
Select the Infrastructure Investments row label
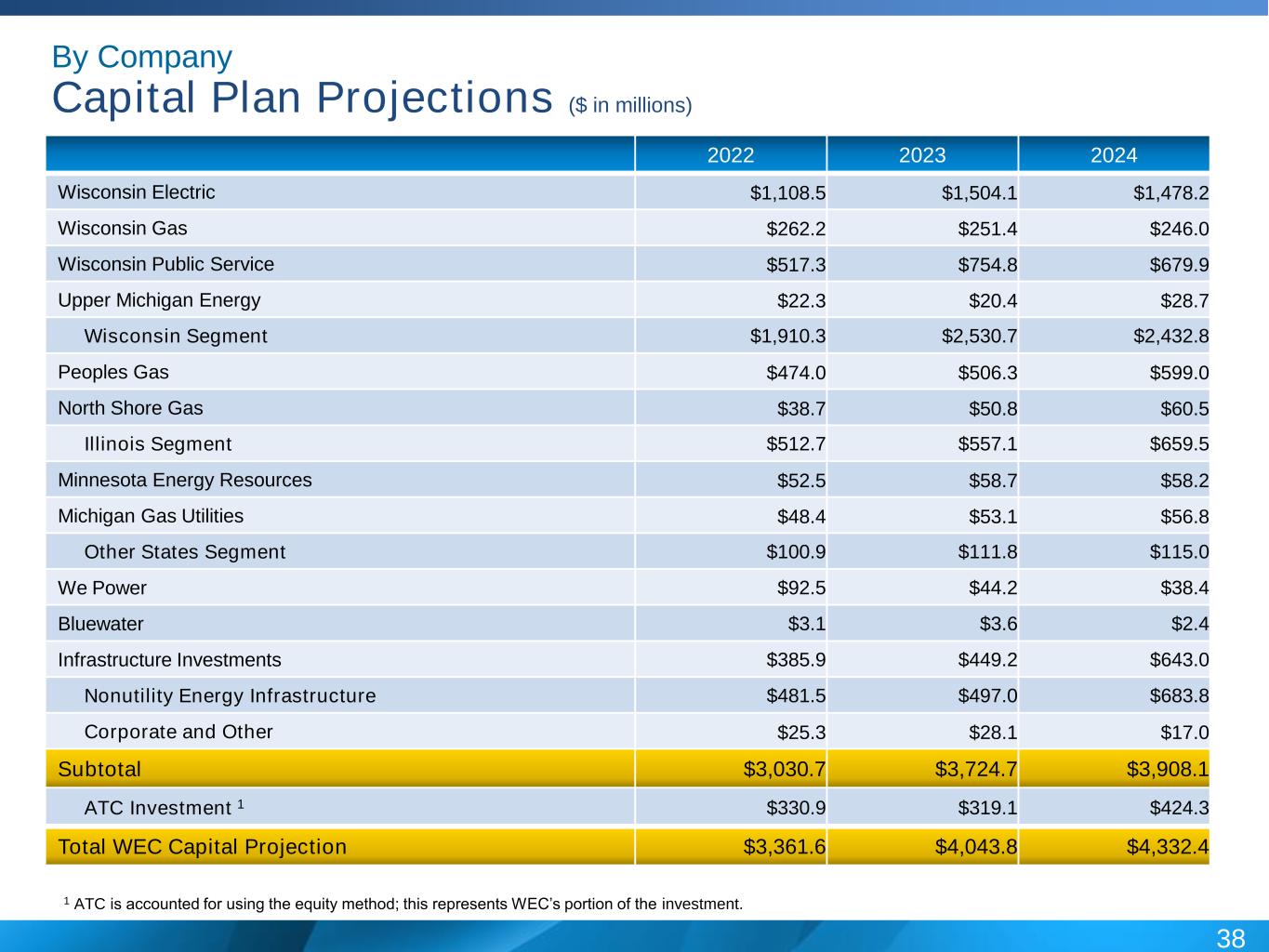tap(169, 660)
